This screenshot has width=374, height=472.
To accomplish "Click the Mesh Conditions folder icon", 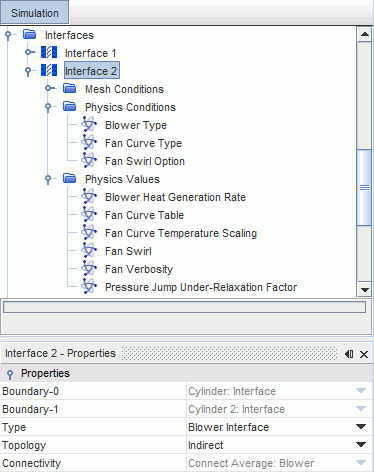I will pos(70,88).
